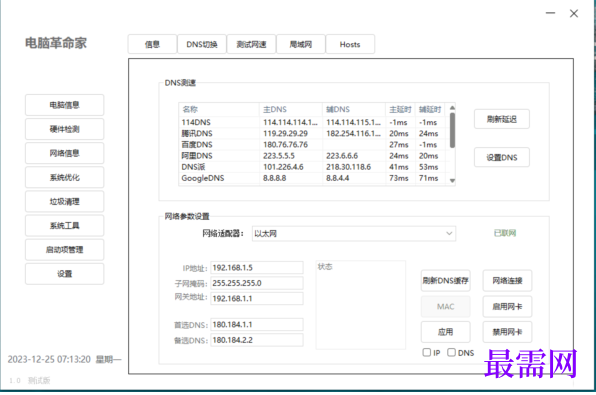The width and height of the screenshot is (596, 395).
Task: Sort by the 名称 column header
Action: pyautogui.click(x=219, y=109)
